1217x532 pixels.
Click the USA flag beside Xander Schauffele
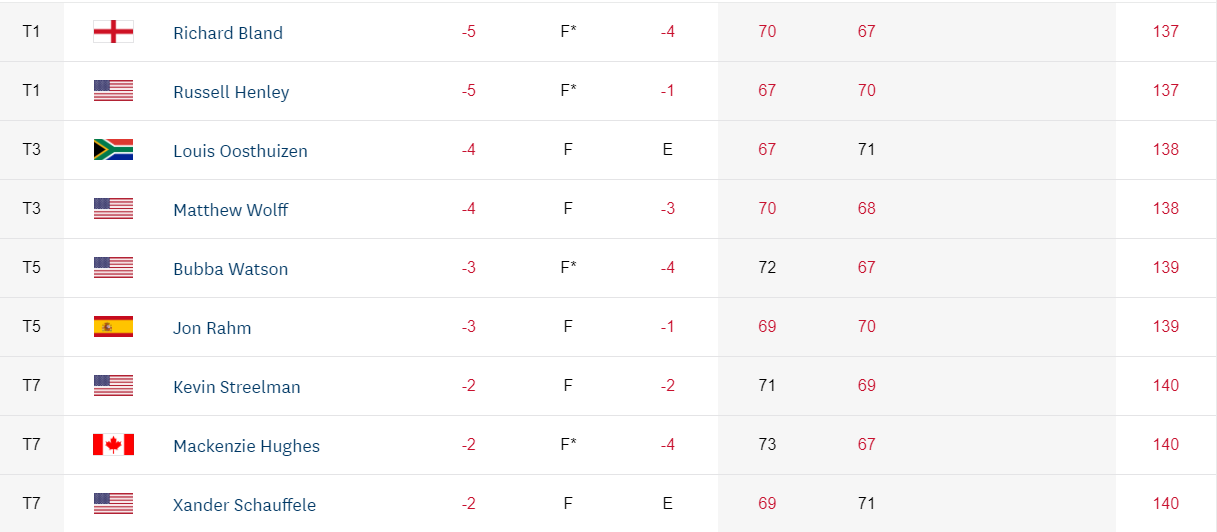(113, 504)
